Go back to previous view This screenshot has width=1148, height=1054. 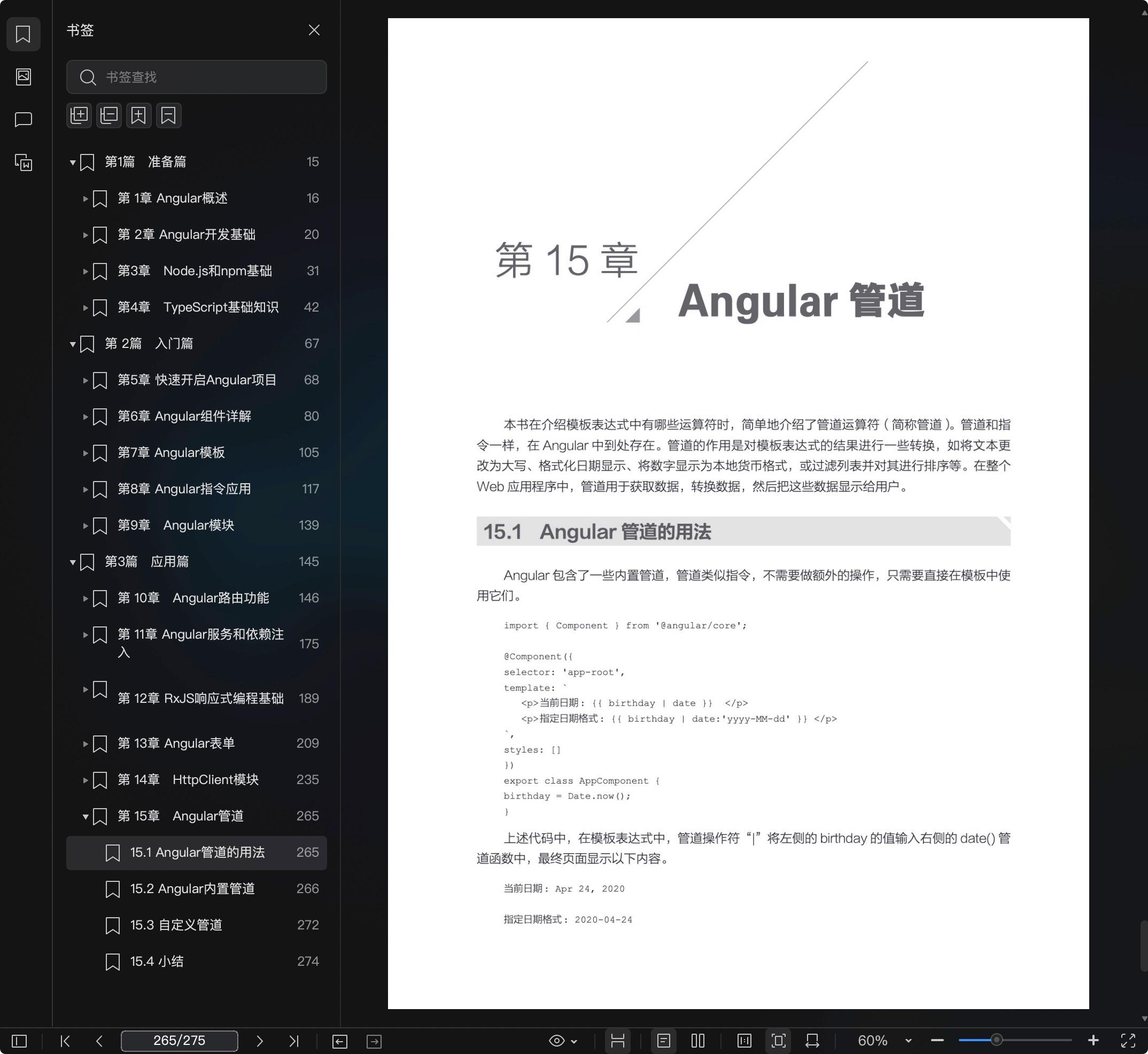pos(340,1042)
